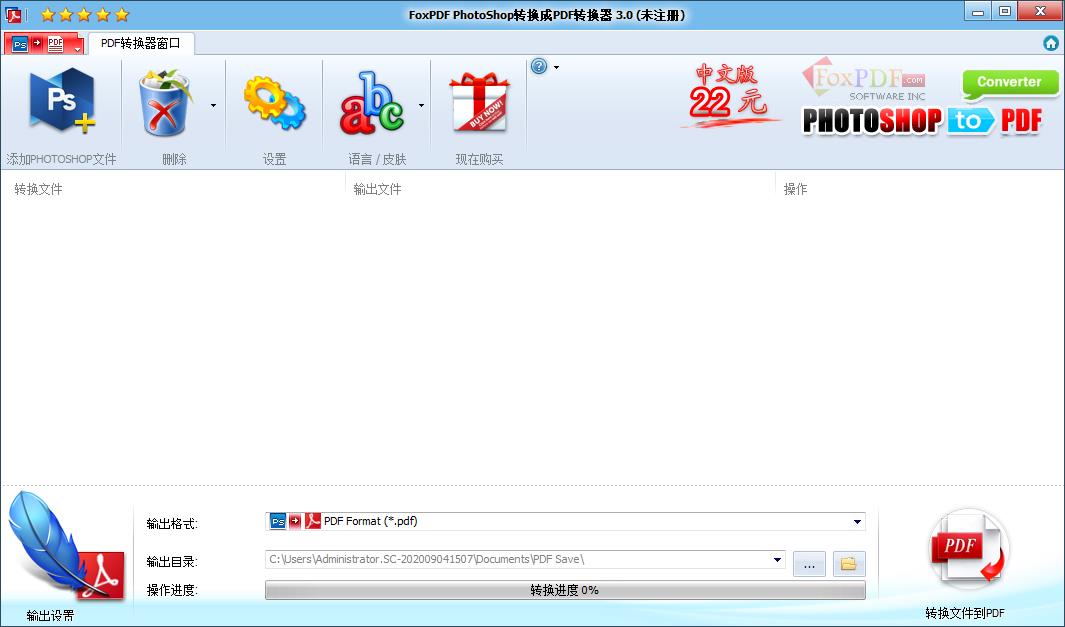The width and height of the screenshot is (1065, 627).
Task: Click the 中文版 22元 price banner
Action: pyautogui.click(x=729, y=97)
